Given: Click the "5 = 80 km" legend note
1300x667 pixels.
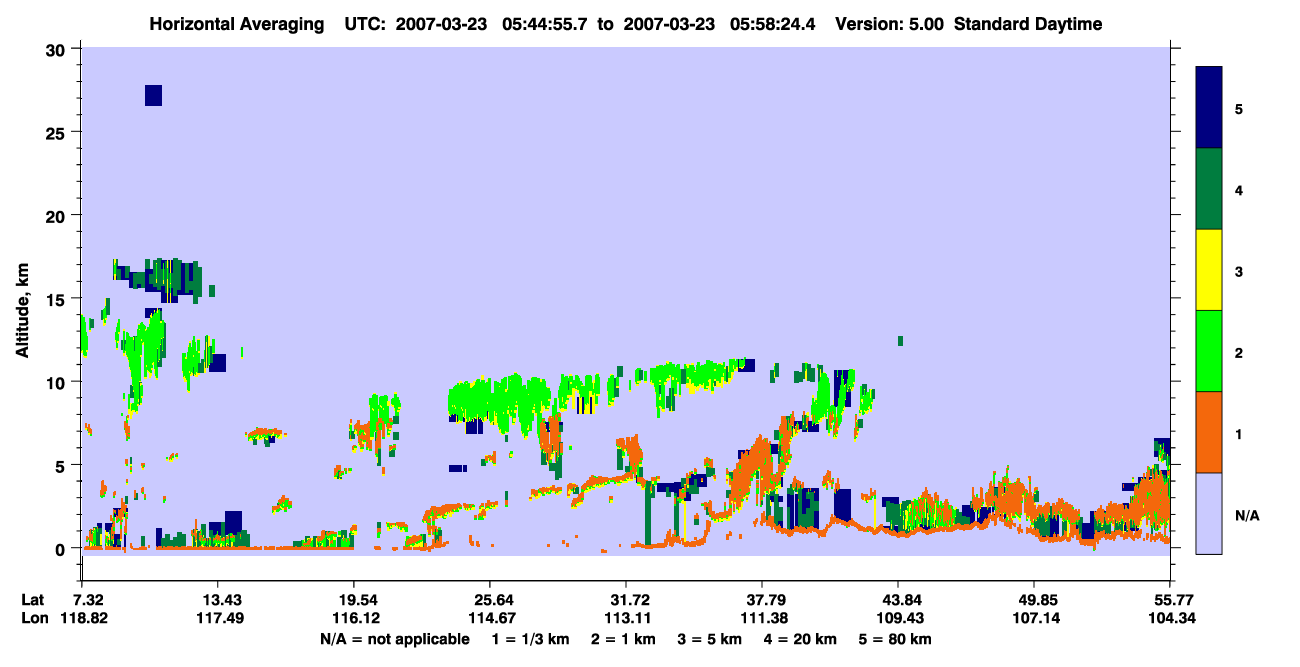Looking at the screenshot, I should [x=895, y=639].
